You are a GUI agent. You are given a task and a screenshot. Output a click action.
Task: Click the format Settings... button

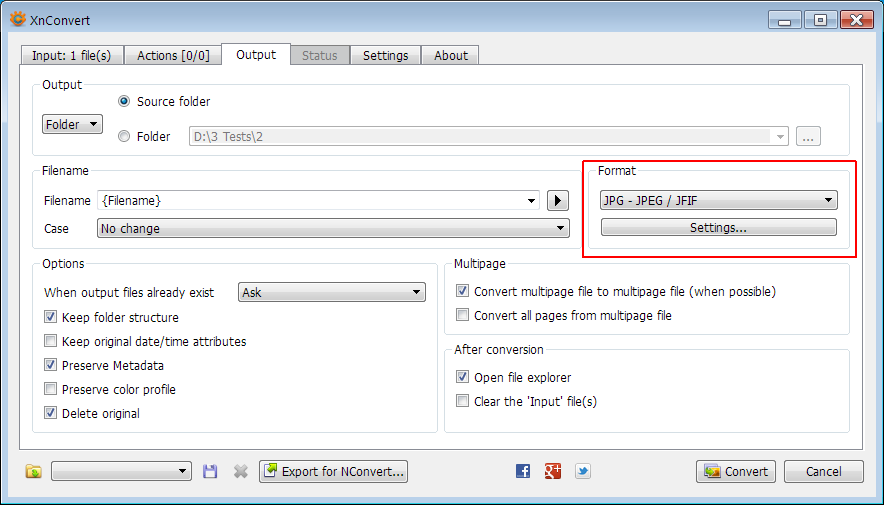click(719, 228)
